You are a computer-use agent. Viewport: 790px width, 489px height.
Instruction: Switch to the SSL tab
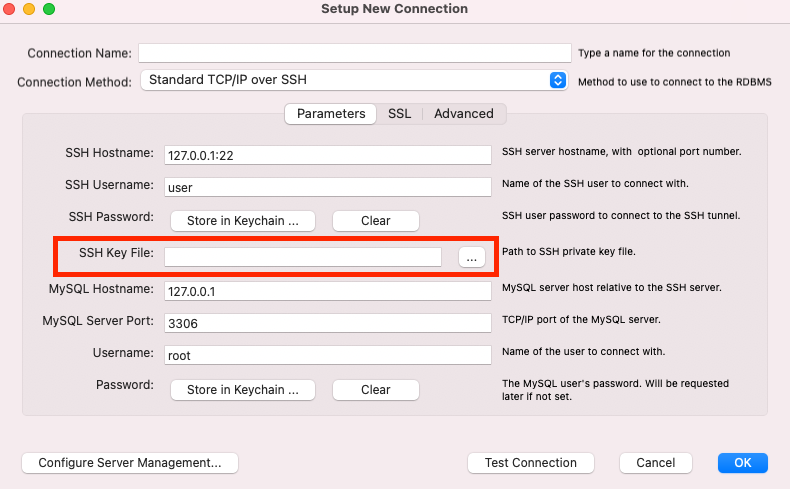pyautogui.click(x=400, y=114)
